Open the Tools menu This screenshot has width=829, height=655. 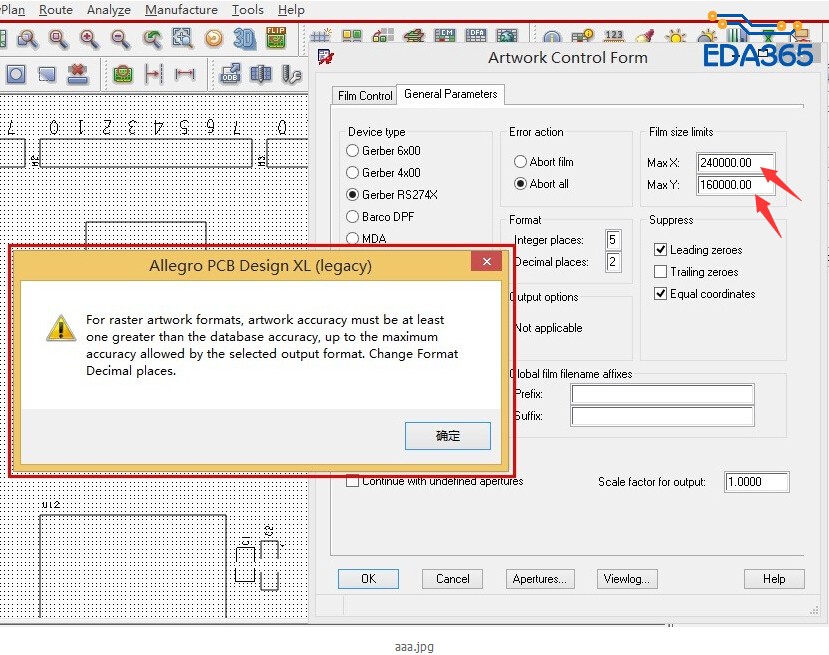(x=247, y=10)
